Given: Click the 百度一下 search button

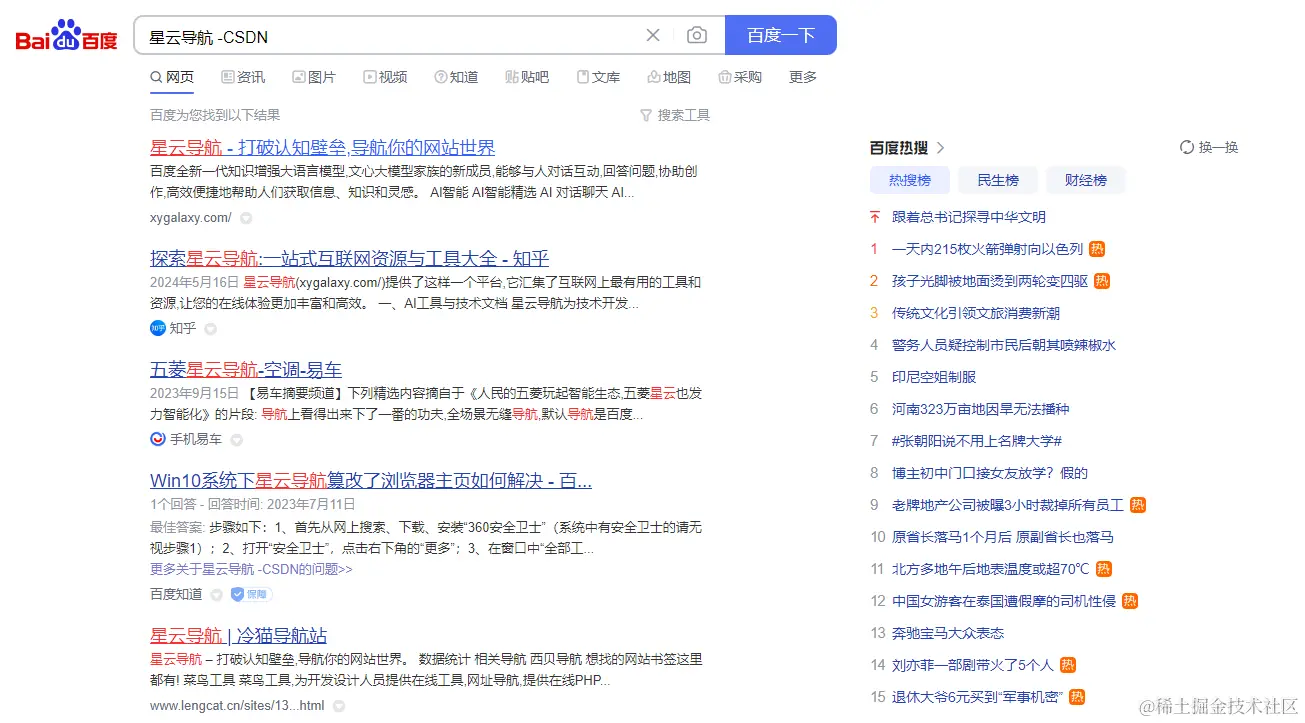Looking at the screenshot, I should 780,36.
